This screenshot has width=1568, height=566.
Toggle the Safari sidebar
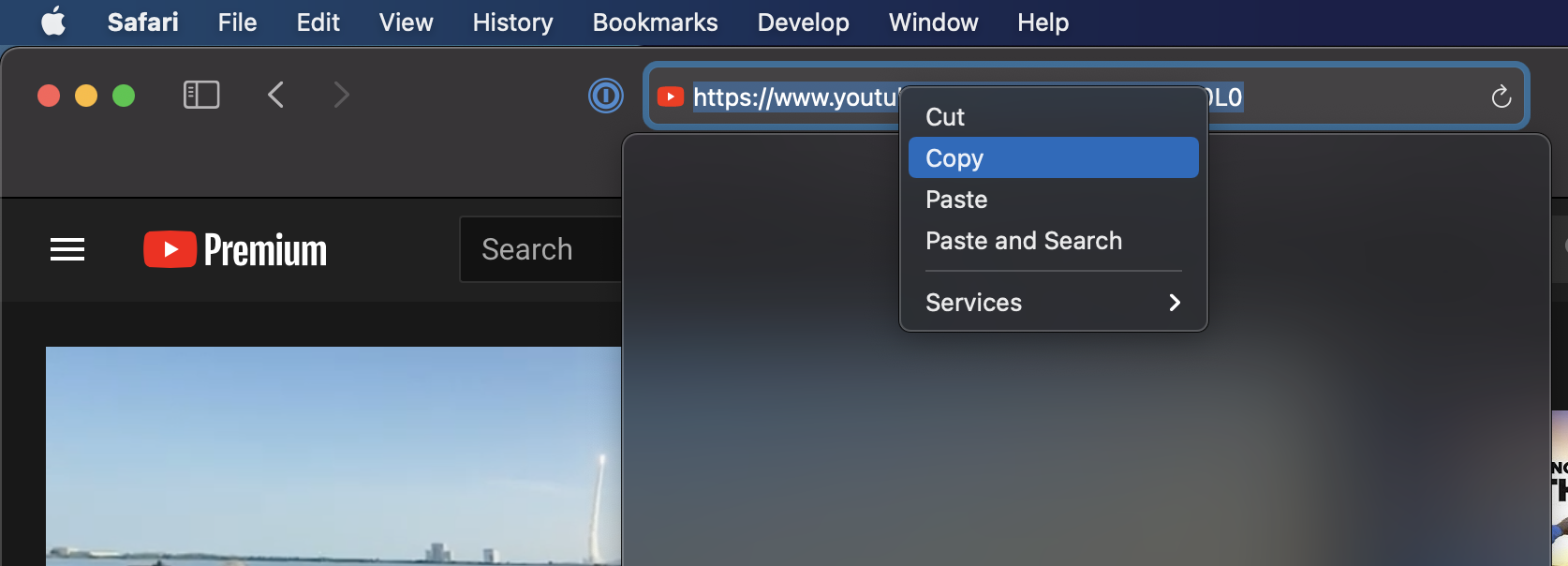click(x=201, y=95)
